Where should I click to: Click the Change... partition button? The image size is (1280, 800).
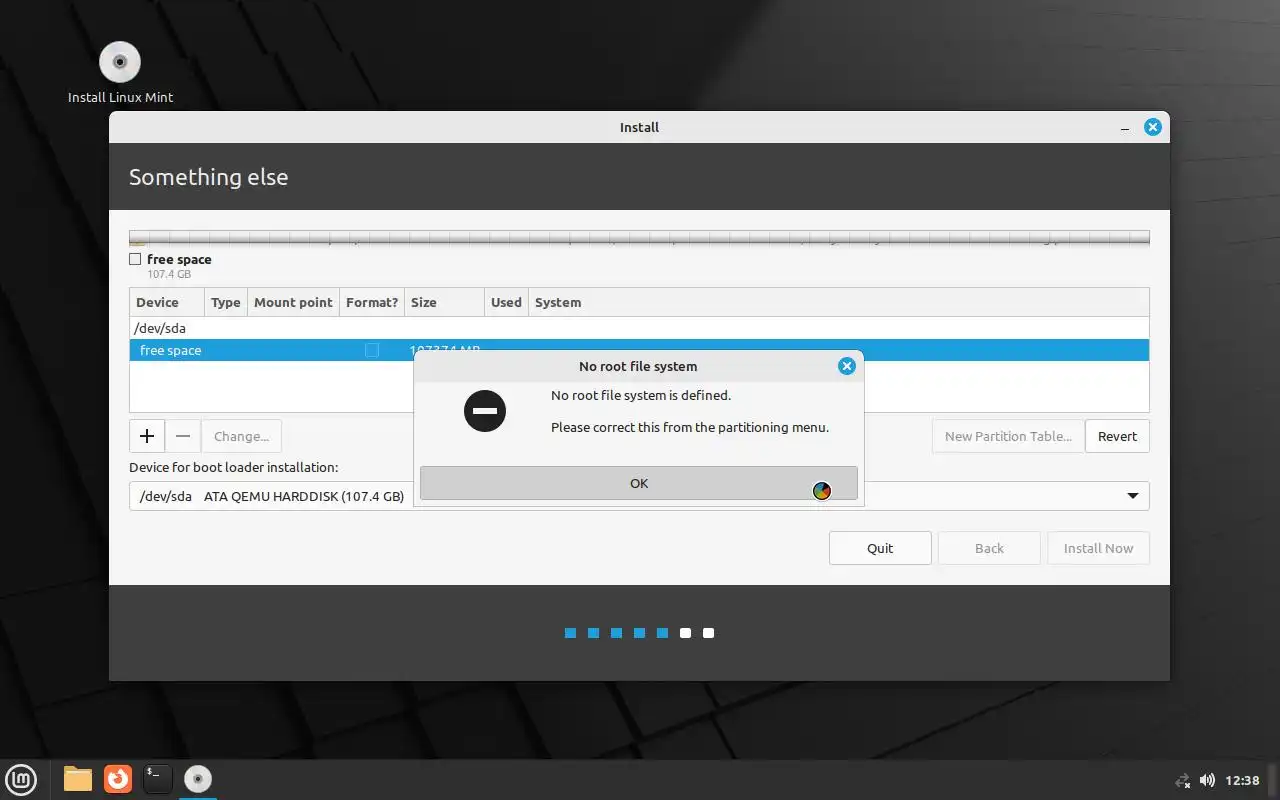pos(241,436)
